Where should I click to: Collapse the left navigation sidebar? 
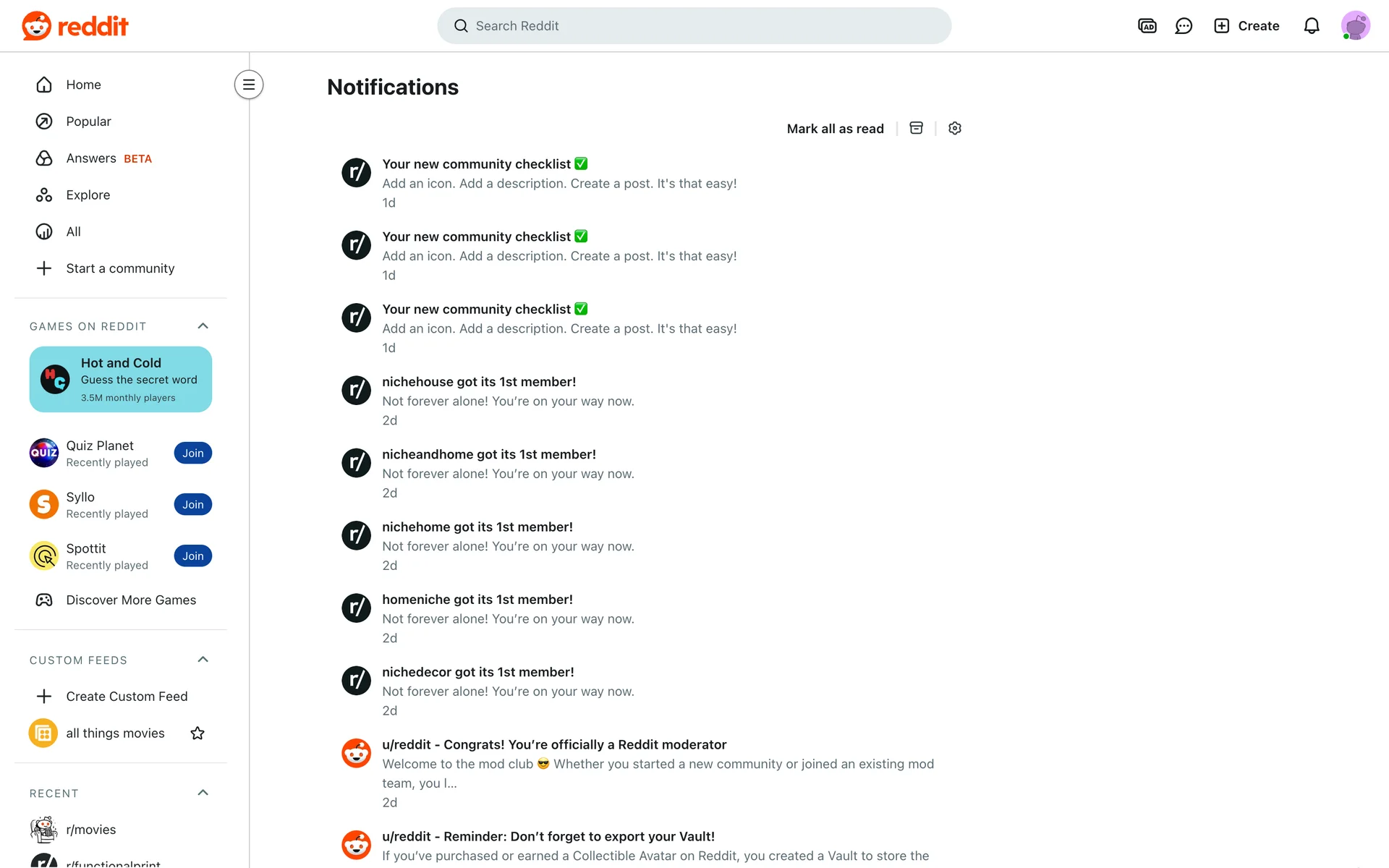click(249, 85)
